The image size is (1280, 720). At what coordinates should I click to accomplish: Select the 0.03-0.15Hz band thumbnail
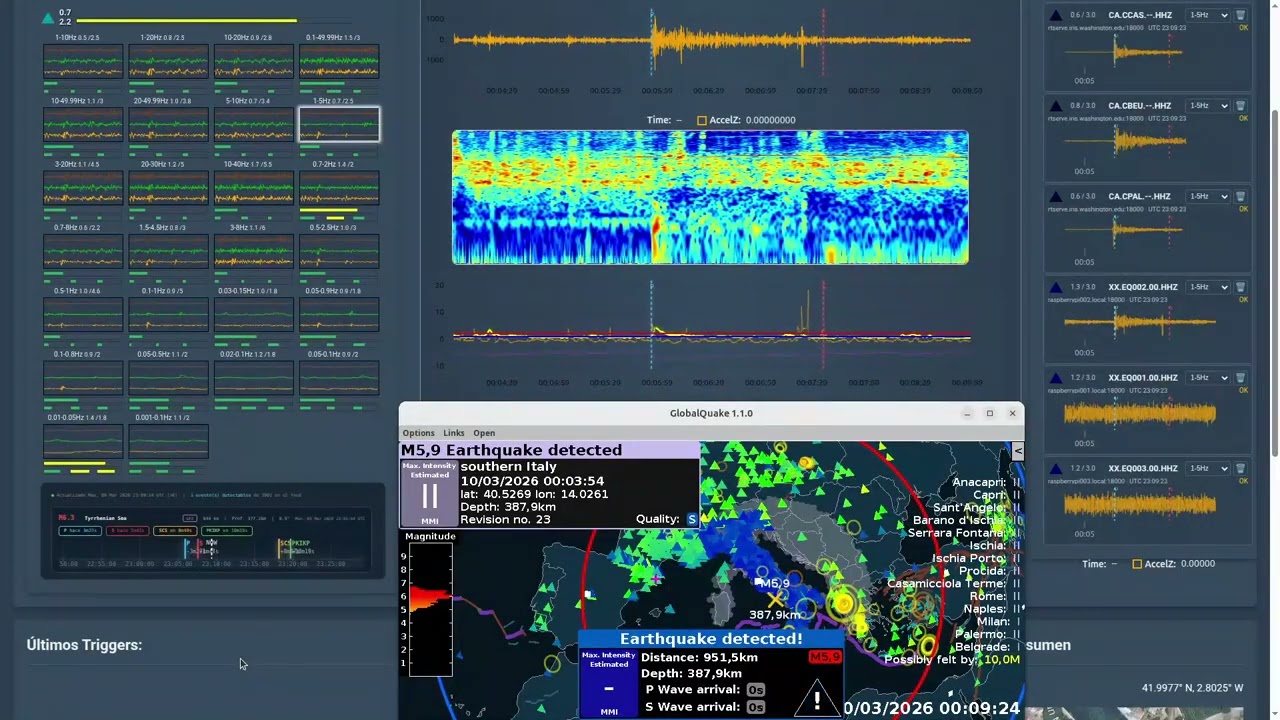(x=254, y=315)
